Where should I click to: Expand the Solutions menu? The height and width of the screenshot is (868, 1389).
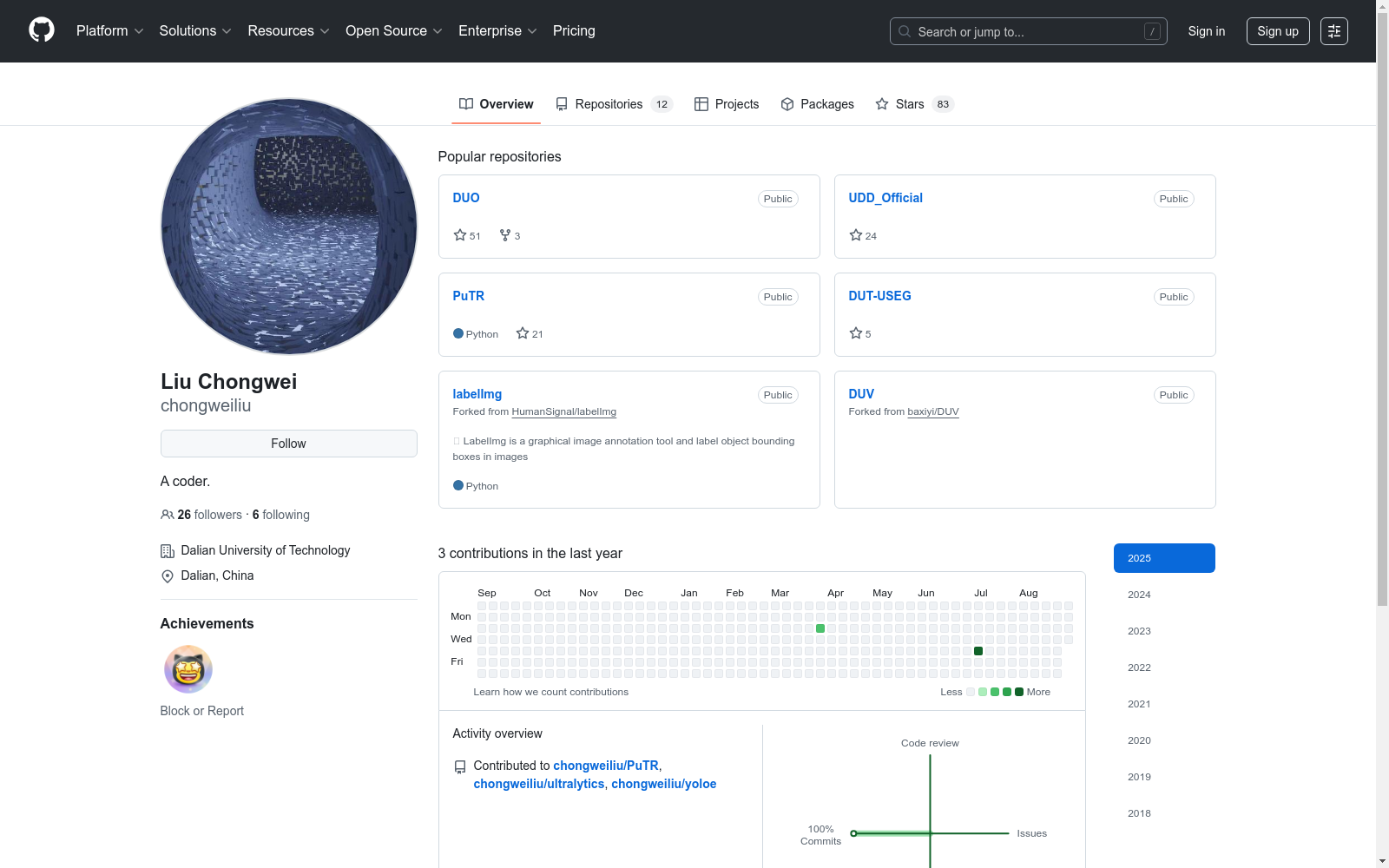(x=195, y=31)
